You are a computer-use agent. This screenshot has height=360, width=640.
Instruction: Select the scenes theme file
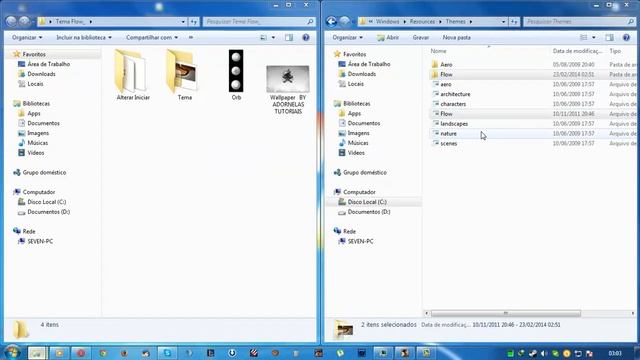[x=533, y=143]
